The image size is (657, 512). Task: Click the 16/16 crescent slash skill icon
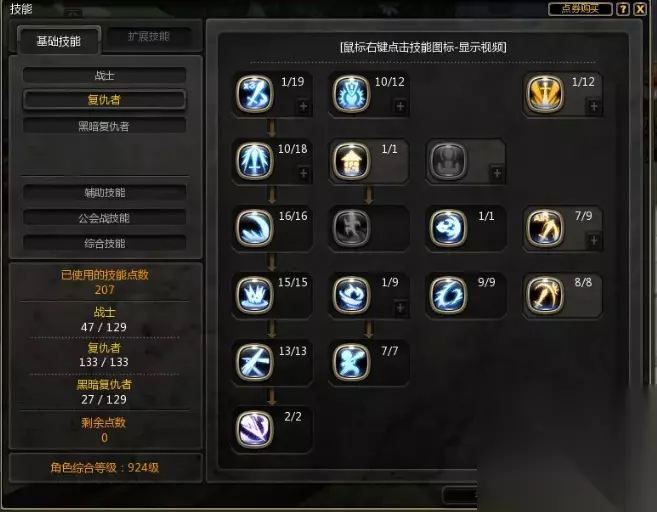[x=255, y=228]
